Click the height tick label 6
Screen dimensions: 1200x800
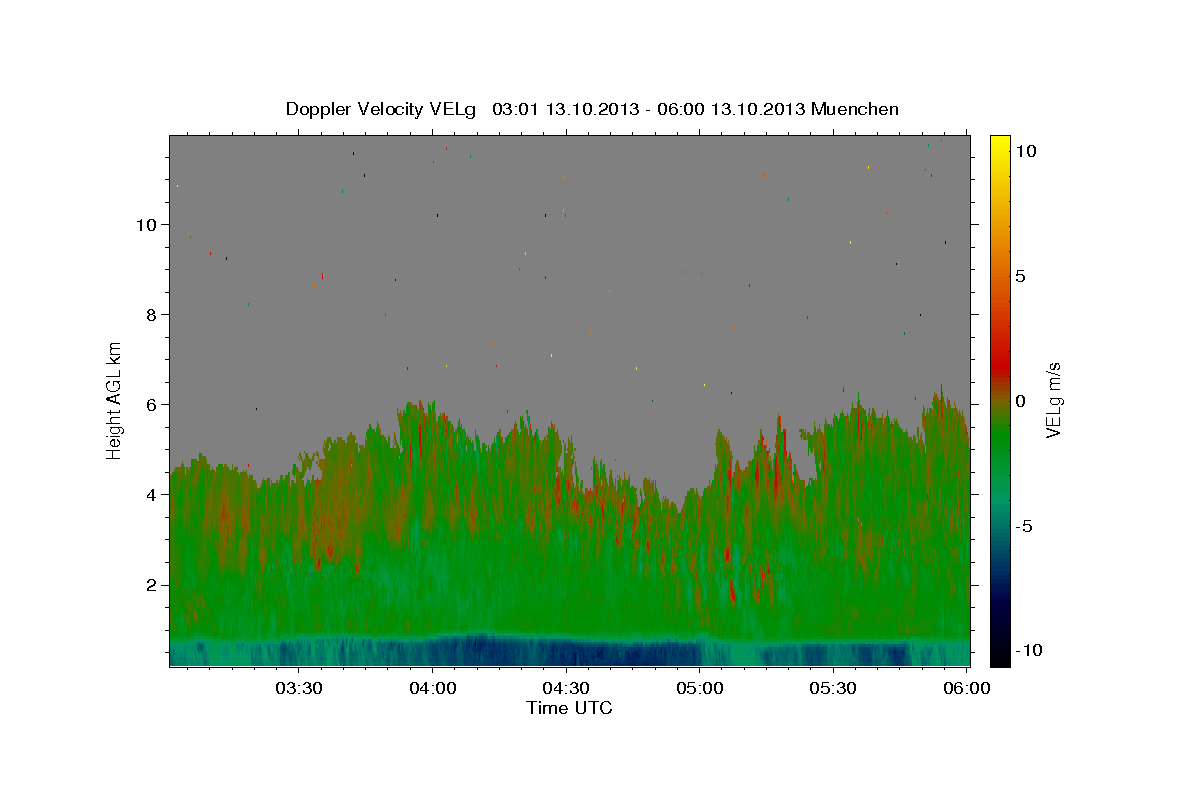tap(154, 404)
